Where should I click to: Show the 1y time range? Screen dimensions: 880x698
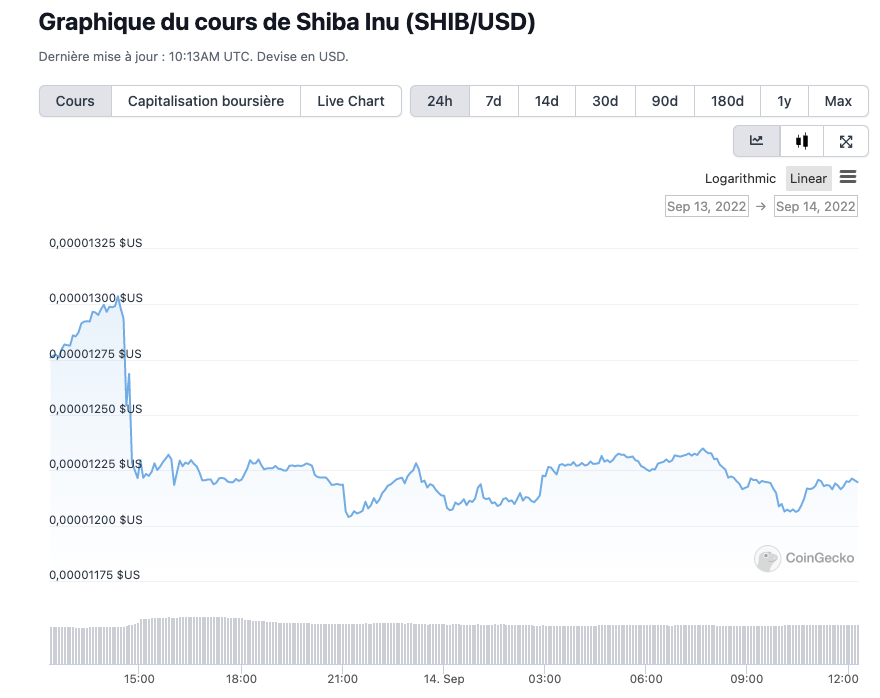click(x=785, y=101)
